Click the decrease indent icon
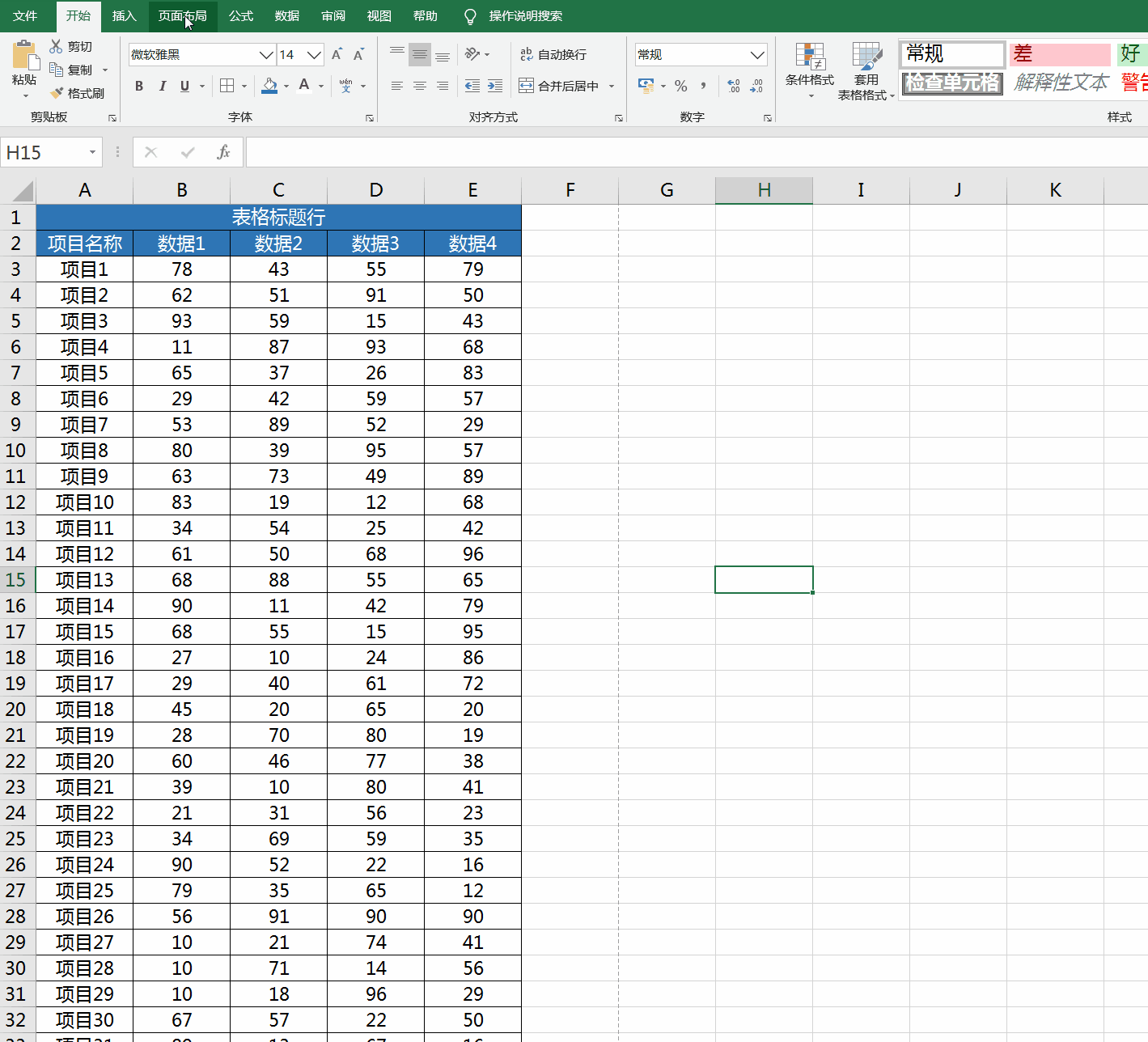Screen dimensions: 1148x1042 tap(472, 86)
